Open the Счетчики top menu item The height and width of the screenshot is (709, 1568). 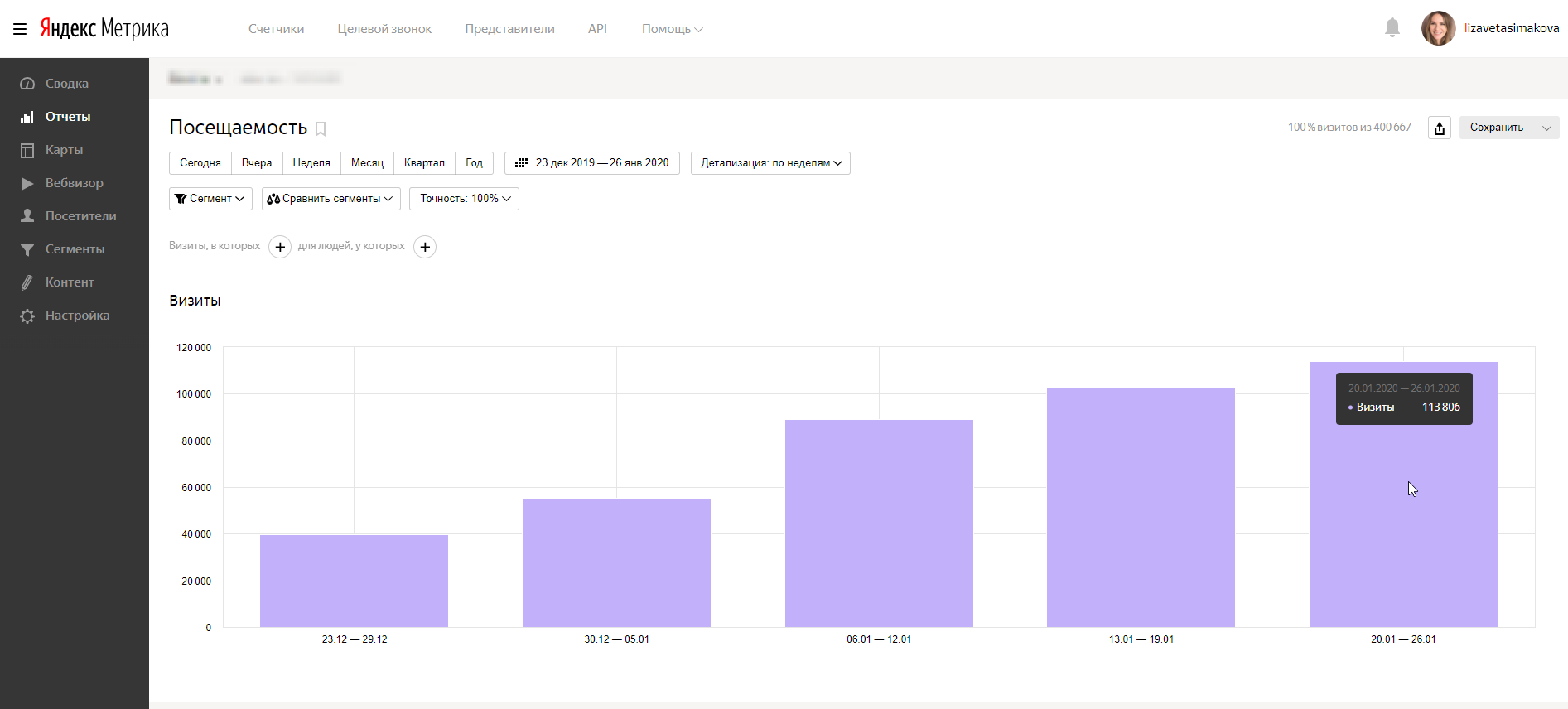pos(277,29)
